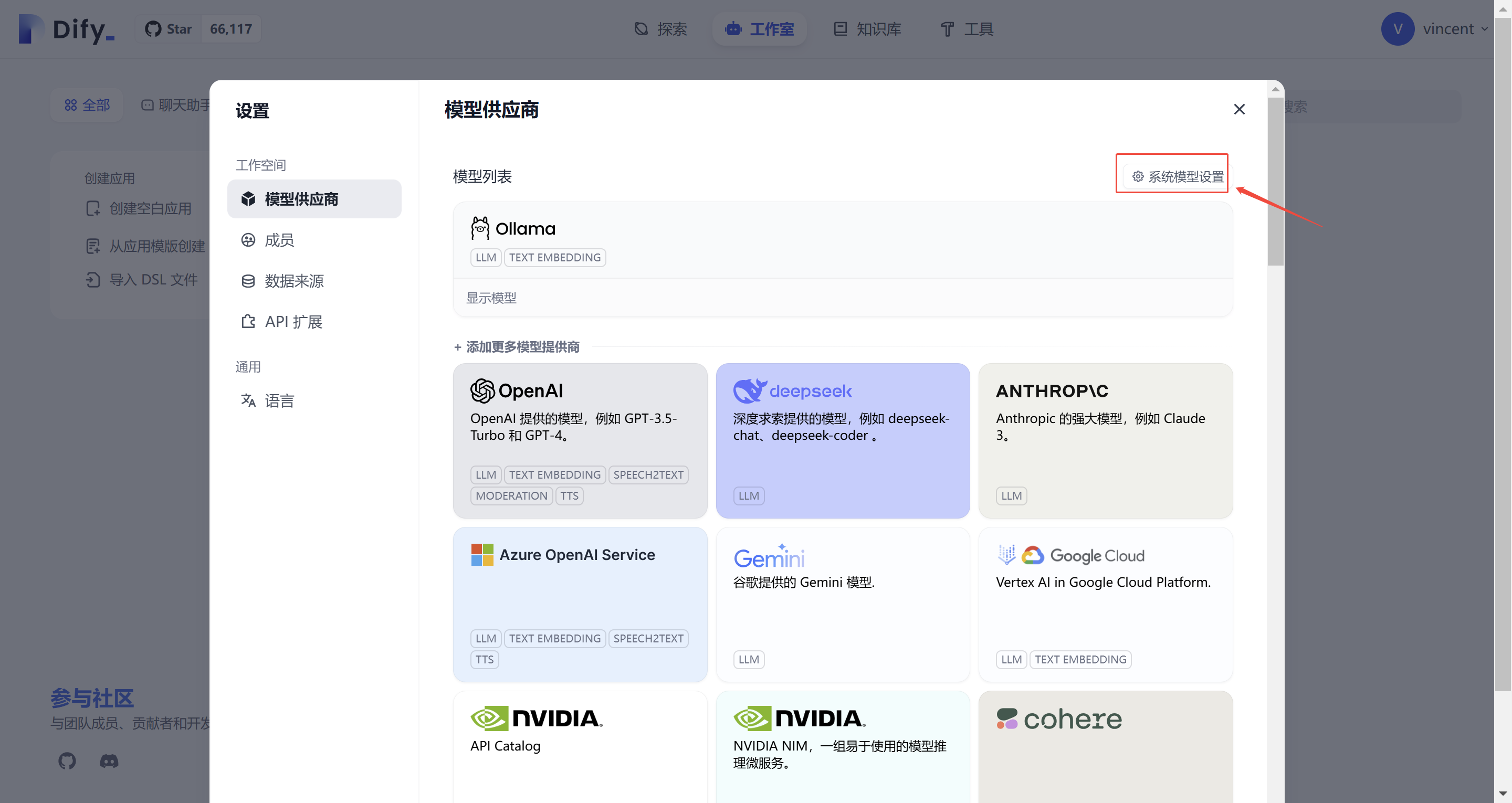Image resolution: width=1512 pixels, height=803 pixels.
Task: Click the 导入 DSL 文件 import icon
Action: [93, 279]
